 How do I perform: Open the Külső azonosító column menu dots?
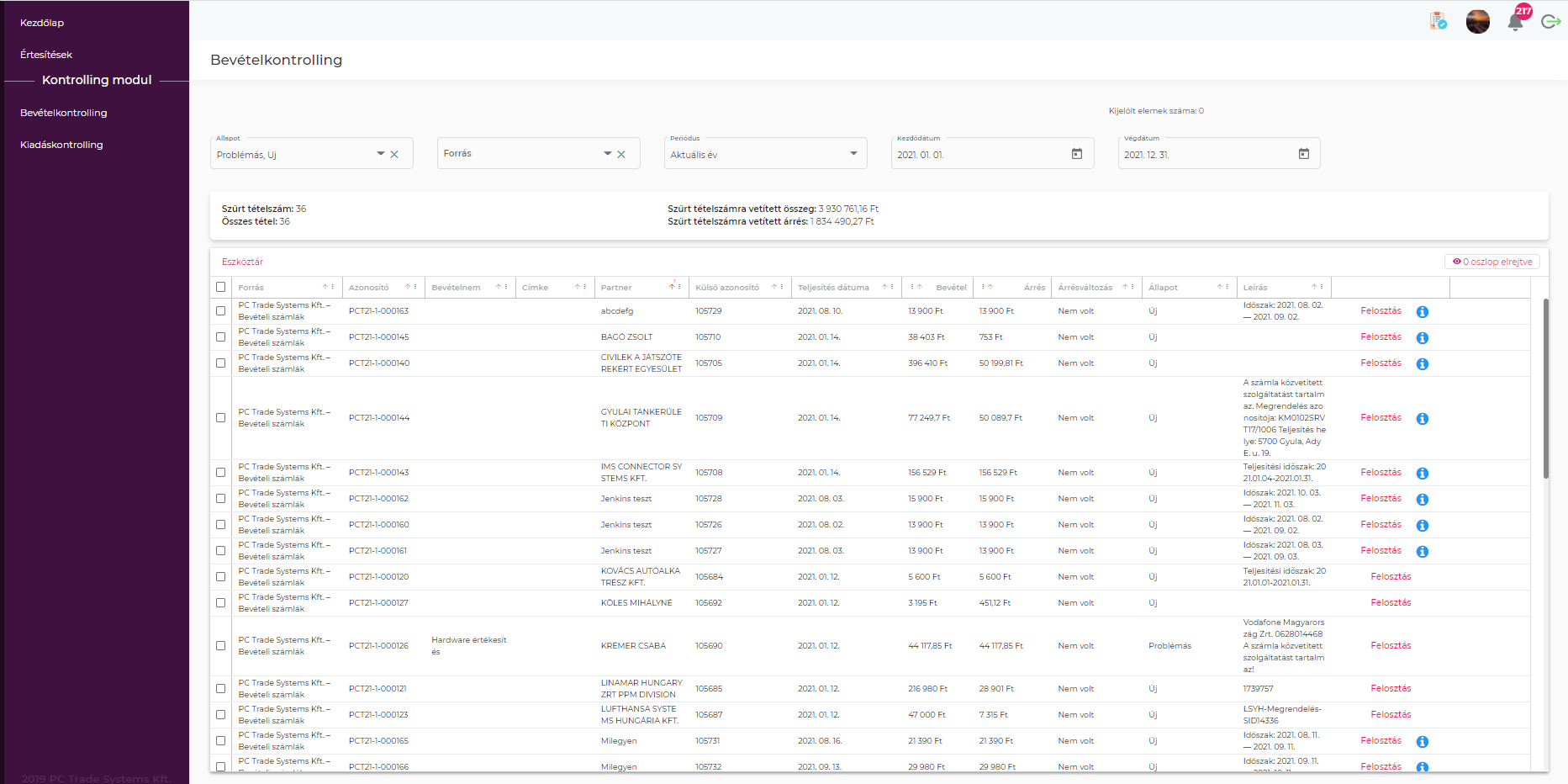tap(782, 287)
